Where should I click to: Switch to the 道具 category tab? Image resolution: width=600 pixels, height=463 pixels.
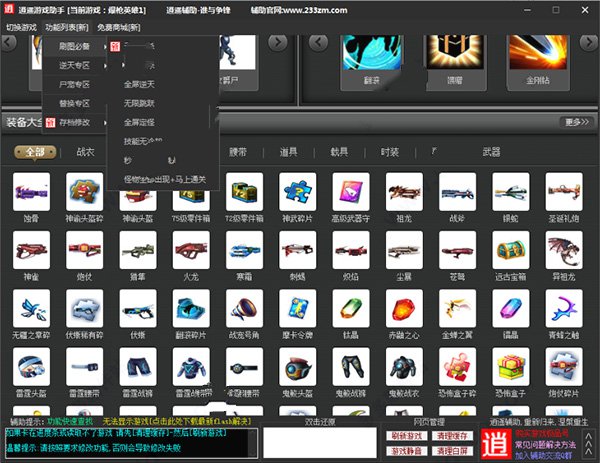[x=289, y=152]
